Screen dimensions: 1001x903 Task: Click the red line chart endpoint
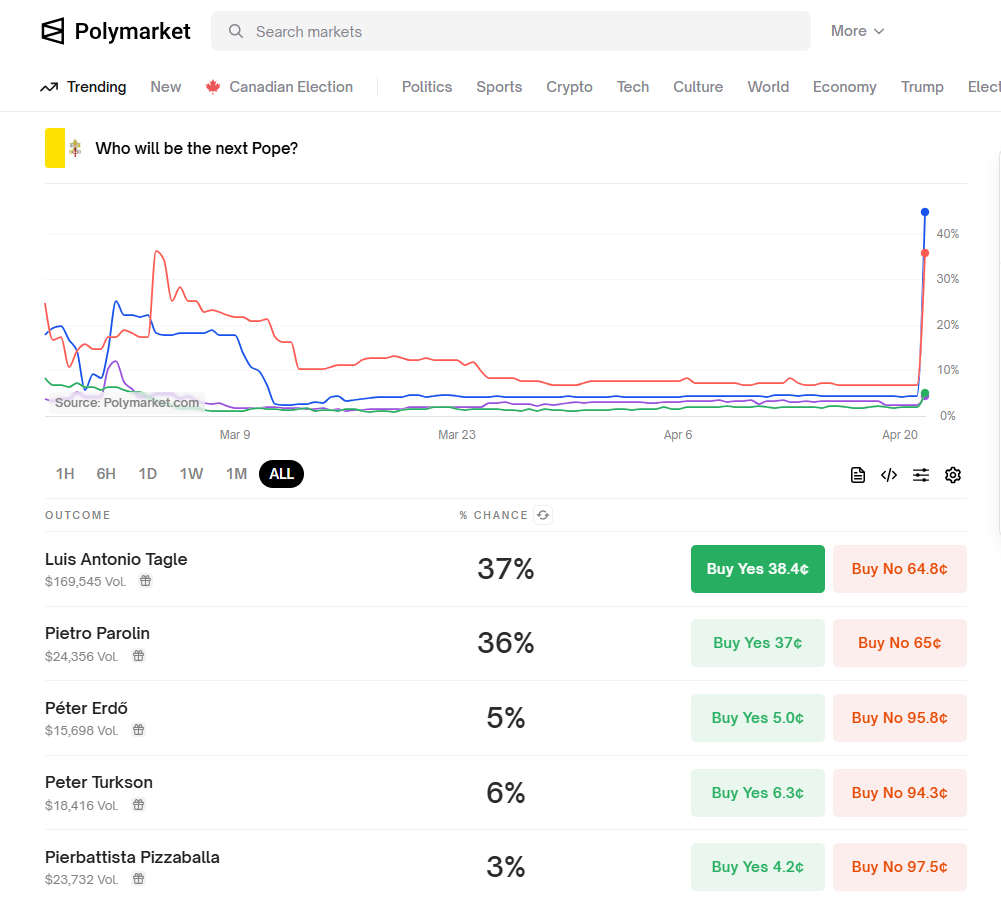point(924,254)
